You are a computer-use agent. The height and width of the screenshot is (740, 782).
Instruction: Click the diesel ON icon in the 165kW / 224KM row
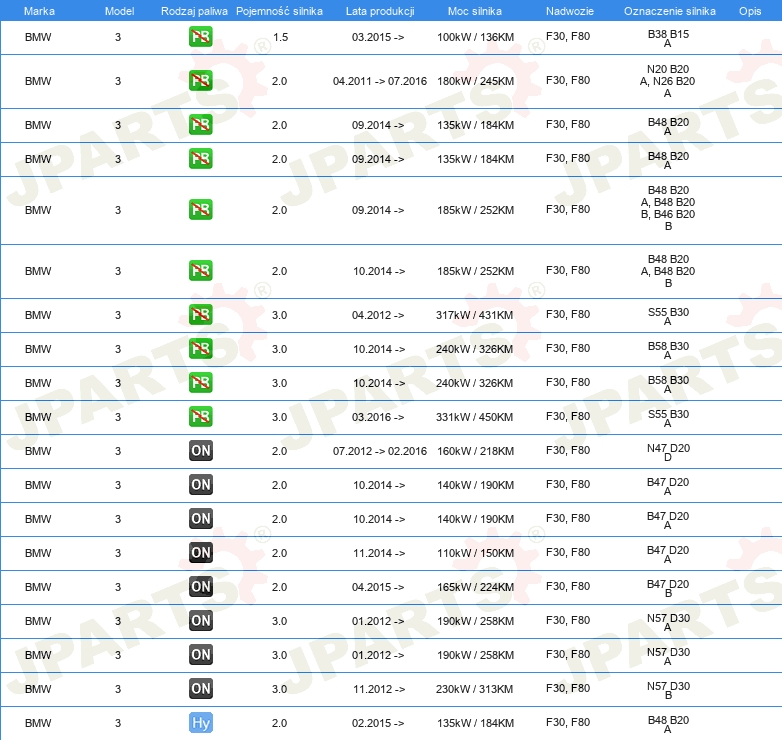(200, 587)
